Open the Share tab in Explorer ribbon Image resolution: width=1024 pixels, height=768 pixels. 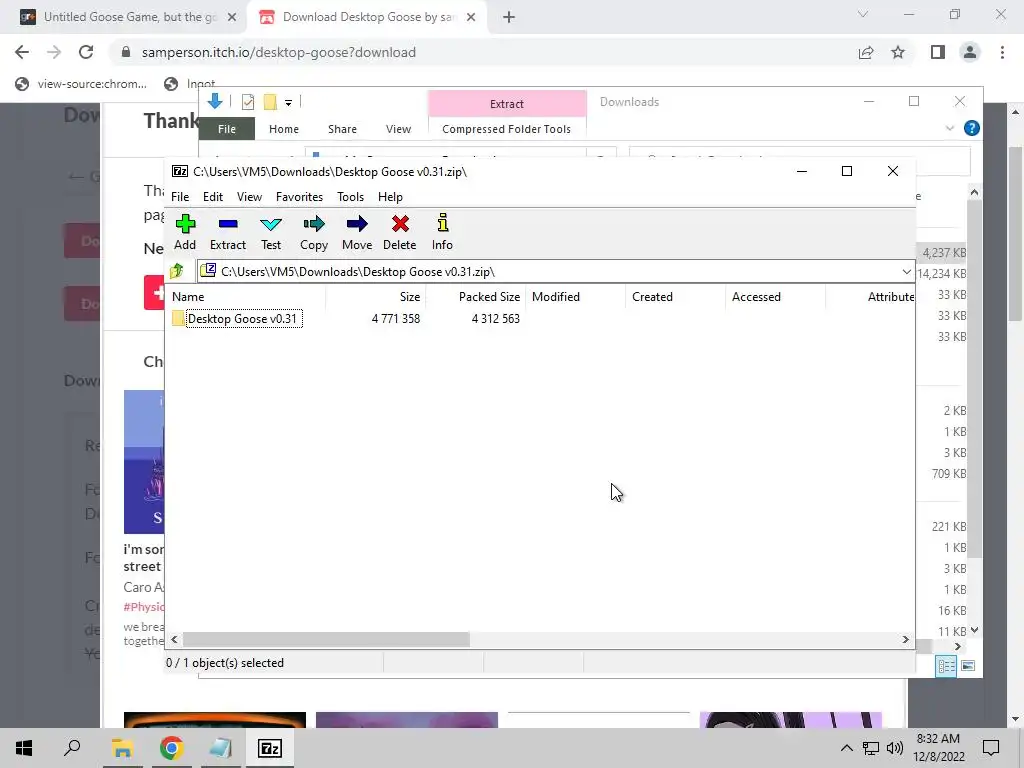(x=342, y=129)
